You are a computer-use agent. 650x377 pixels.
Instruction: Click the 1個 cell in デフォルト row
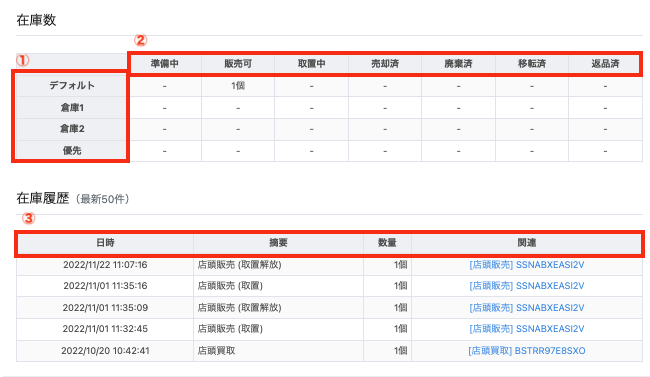point(238,86)
